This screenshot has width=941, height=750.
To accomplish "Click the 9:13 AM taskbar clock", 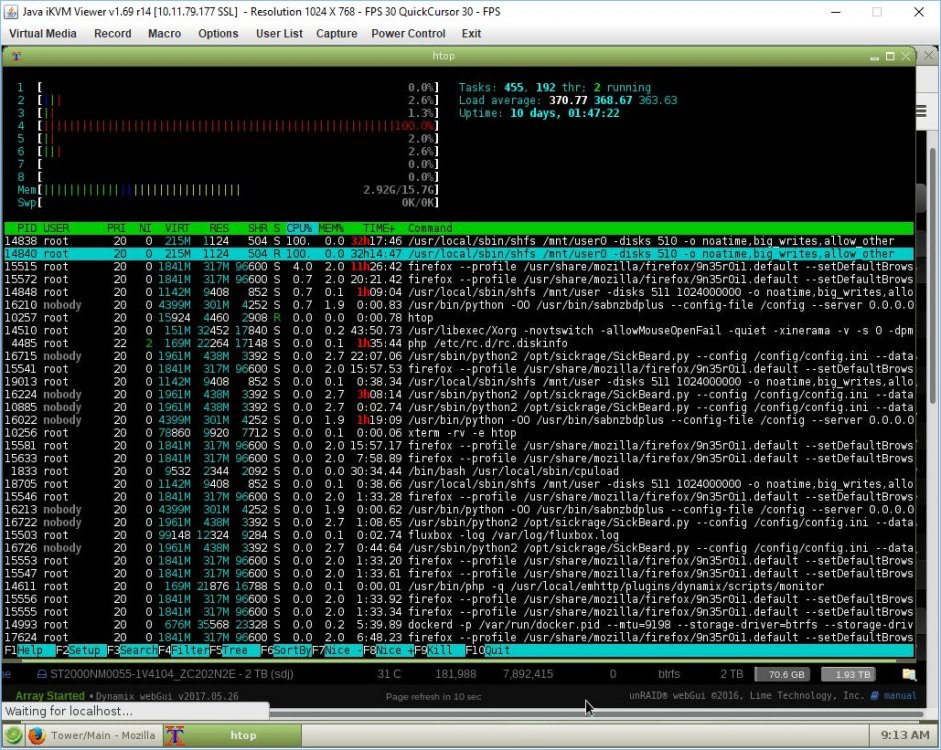I will point(905,735).
